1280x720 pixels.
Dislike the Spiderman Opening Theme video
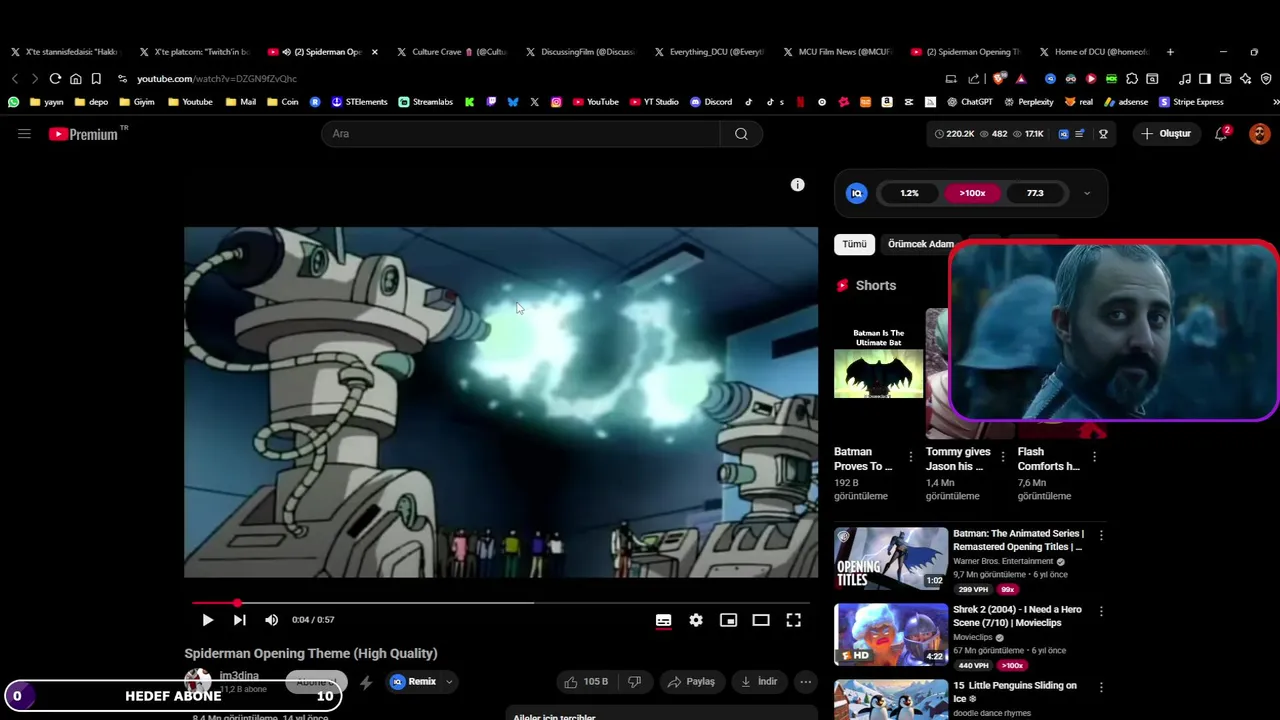coord(634,682)
